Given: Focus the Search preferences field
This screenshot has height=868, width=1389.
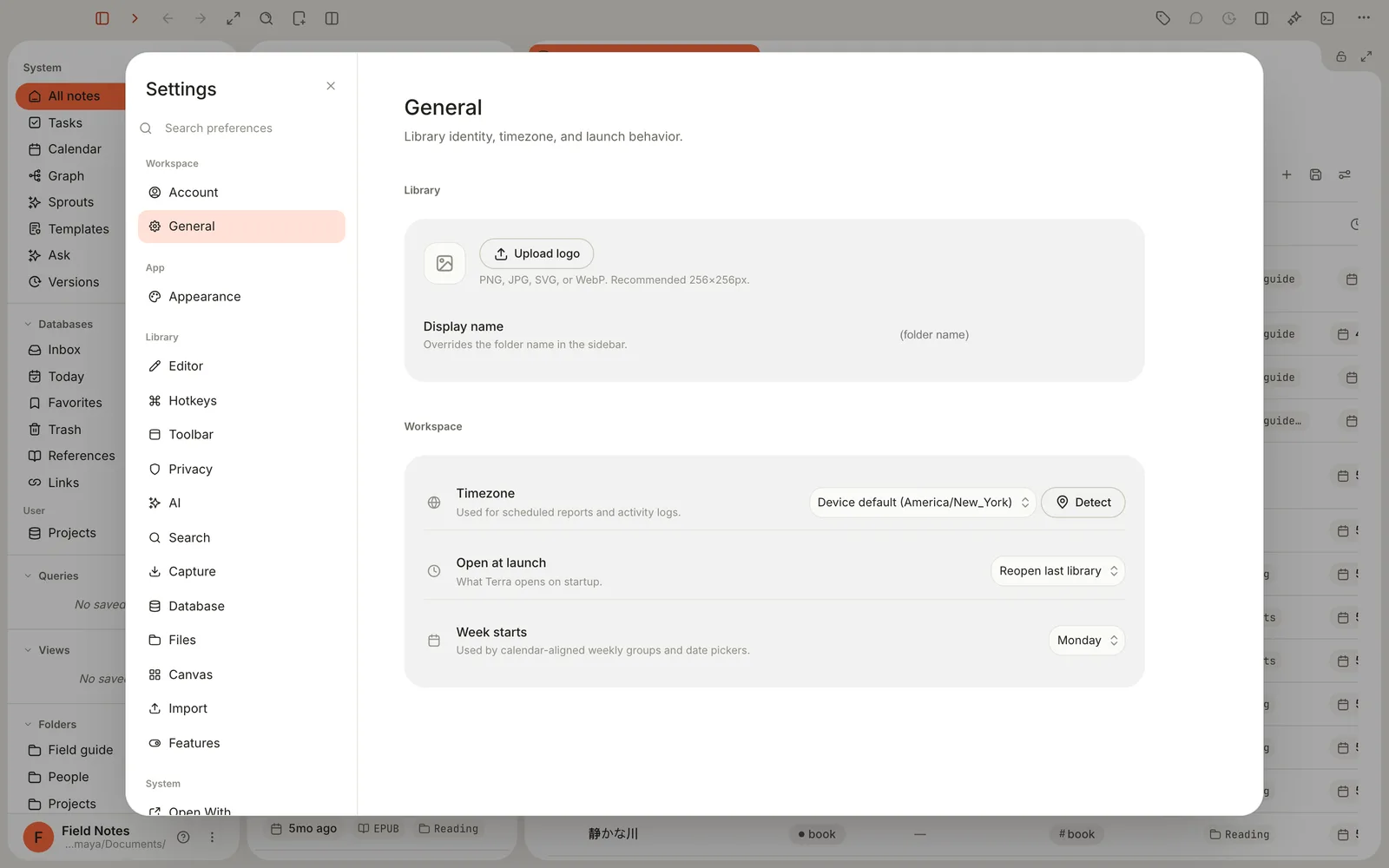Looking at the screenshot, I should pyautogui.click(x=241, y=128).
